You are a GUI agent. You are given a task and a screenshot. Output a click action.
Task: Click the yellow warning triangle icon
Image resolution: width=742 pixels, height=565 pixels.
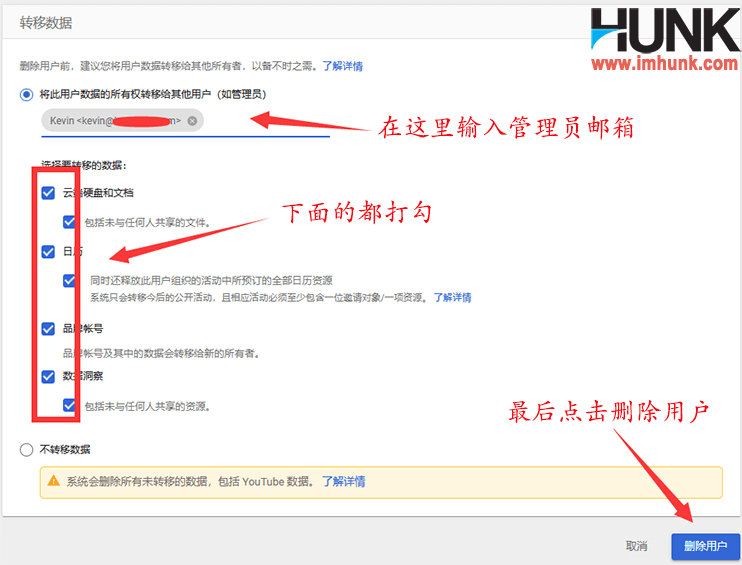click(x=54, y=481)
